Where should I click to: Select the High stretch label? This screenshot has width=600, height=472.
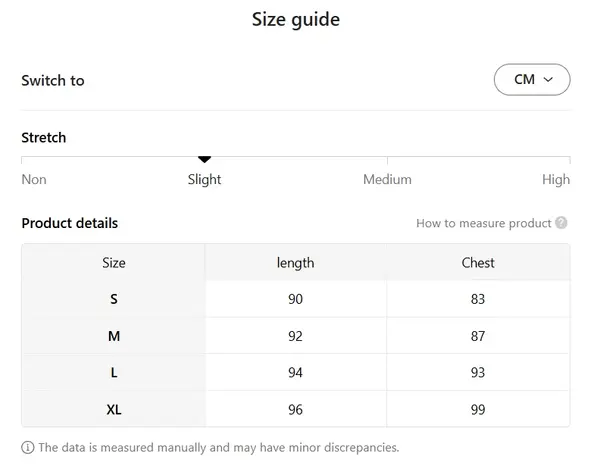click(556, 180)
